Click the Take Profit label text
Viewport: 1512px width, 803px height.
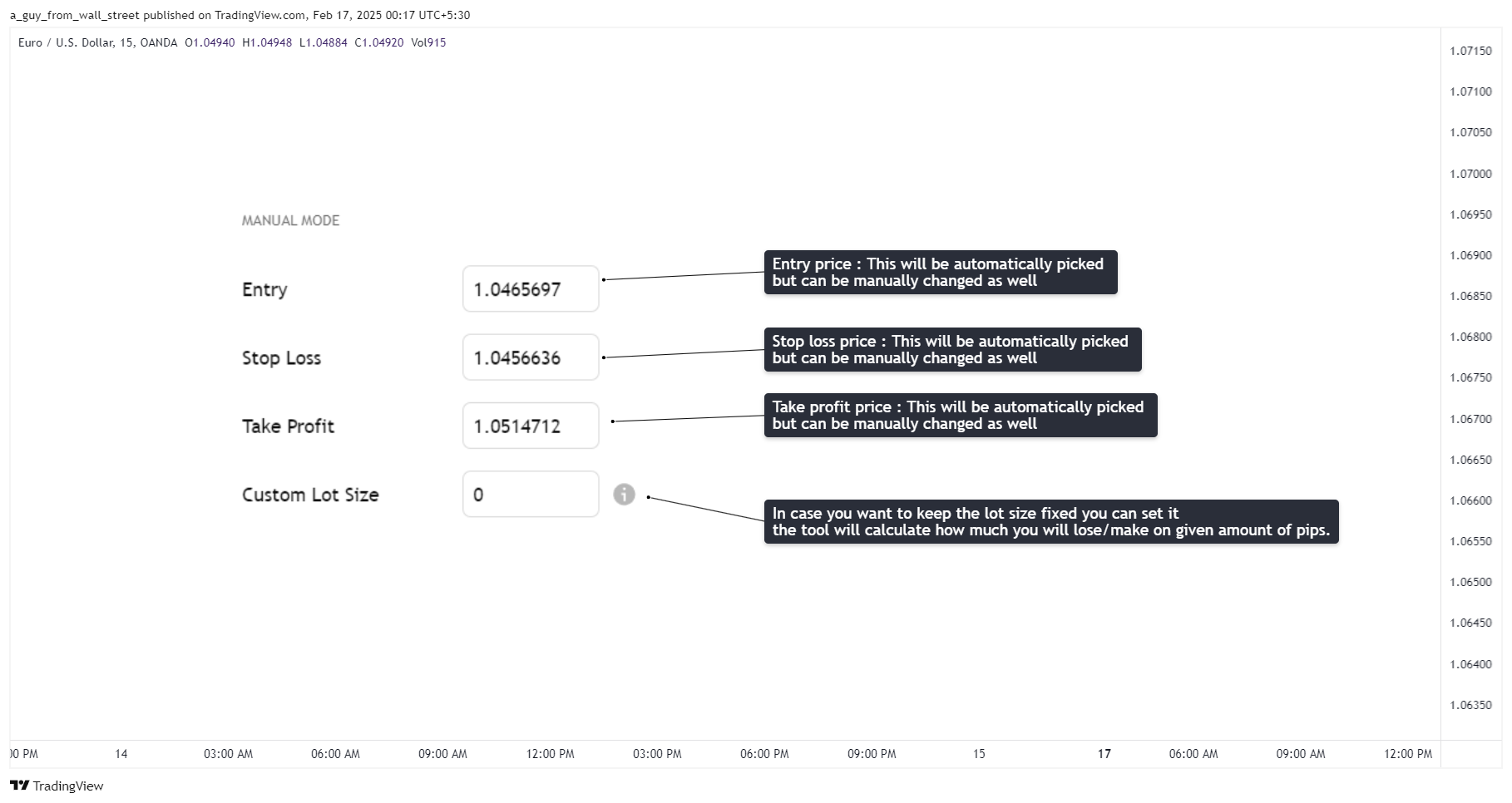pos(288,426)
